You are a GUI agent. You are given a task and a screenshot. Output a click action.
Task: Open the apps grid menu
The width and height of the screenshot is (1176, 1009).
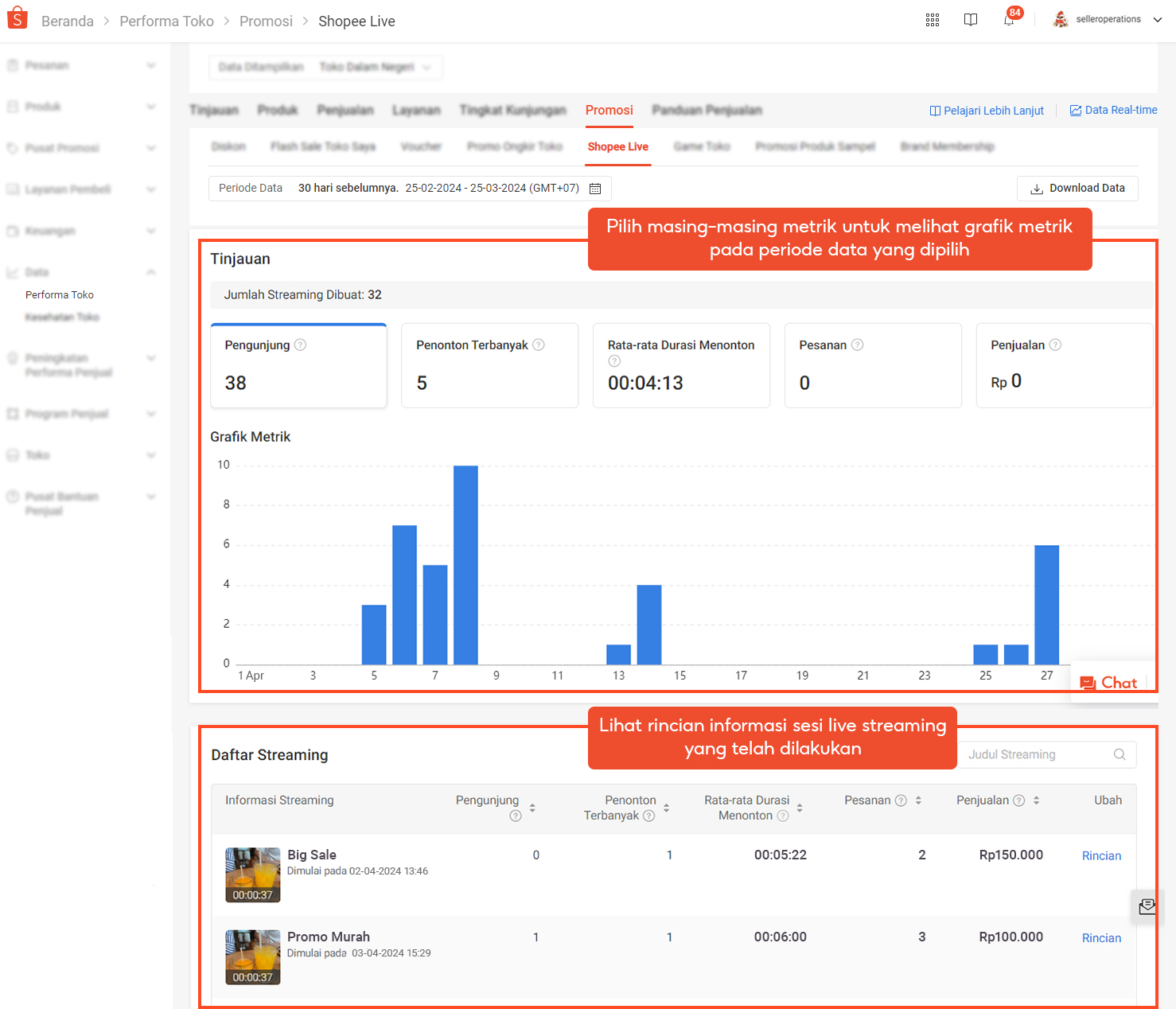(933, 20)
